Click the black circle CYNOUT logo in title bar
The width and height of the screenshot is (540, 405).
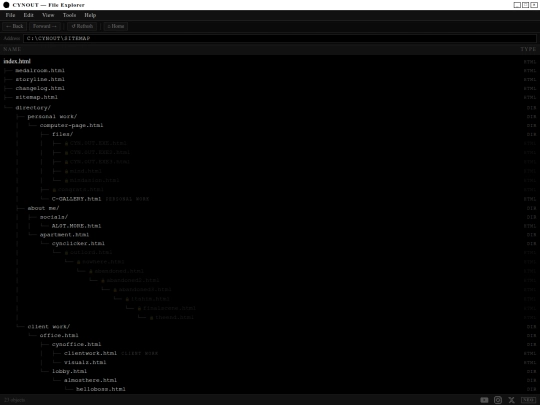coord(6,5)
